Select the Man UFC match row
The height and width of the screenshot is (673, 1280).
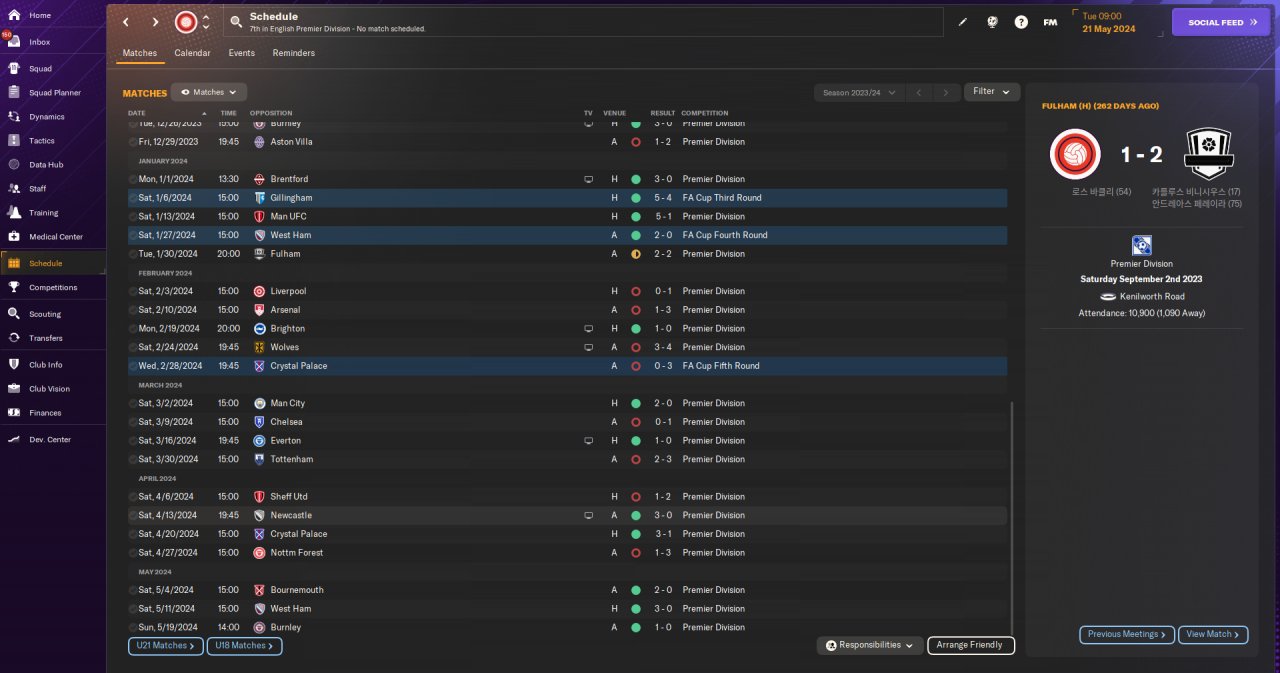pos(567,216)
